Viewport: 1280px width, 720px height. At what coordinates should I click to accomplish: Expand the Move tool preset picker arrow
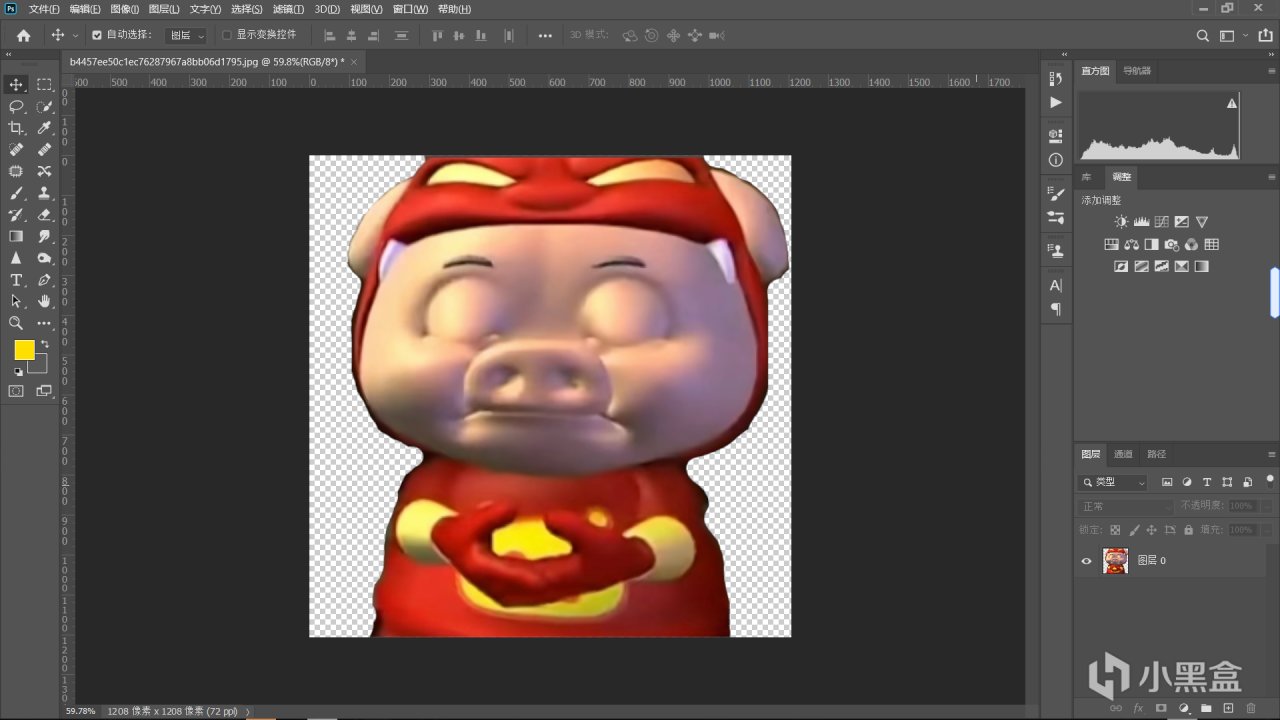point(75,35)
